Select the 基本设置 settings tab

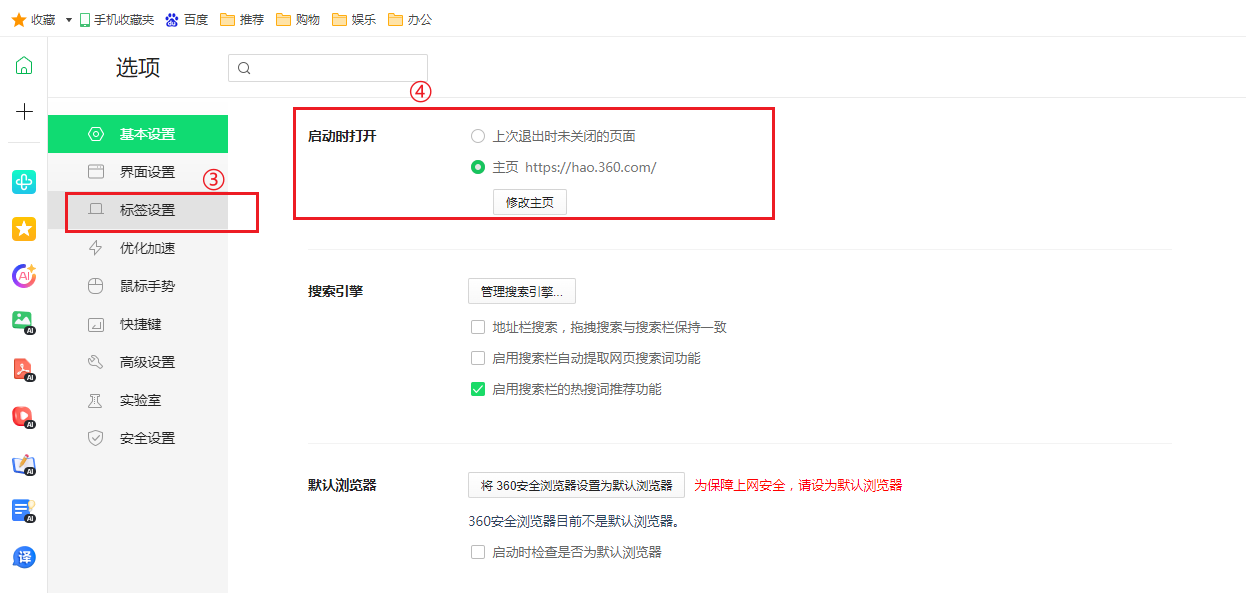point(138,134)
